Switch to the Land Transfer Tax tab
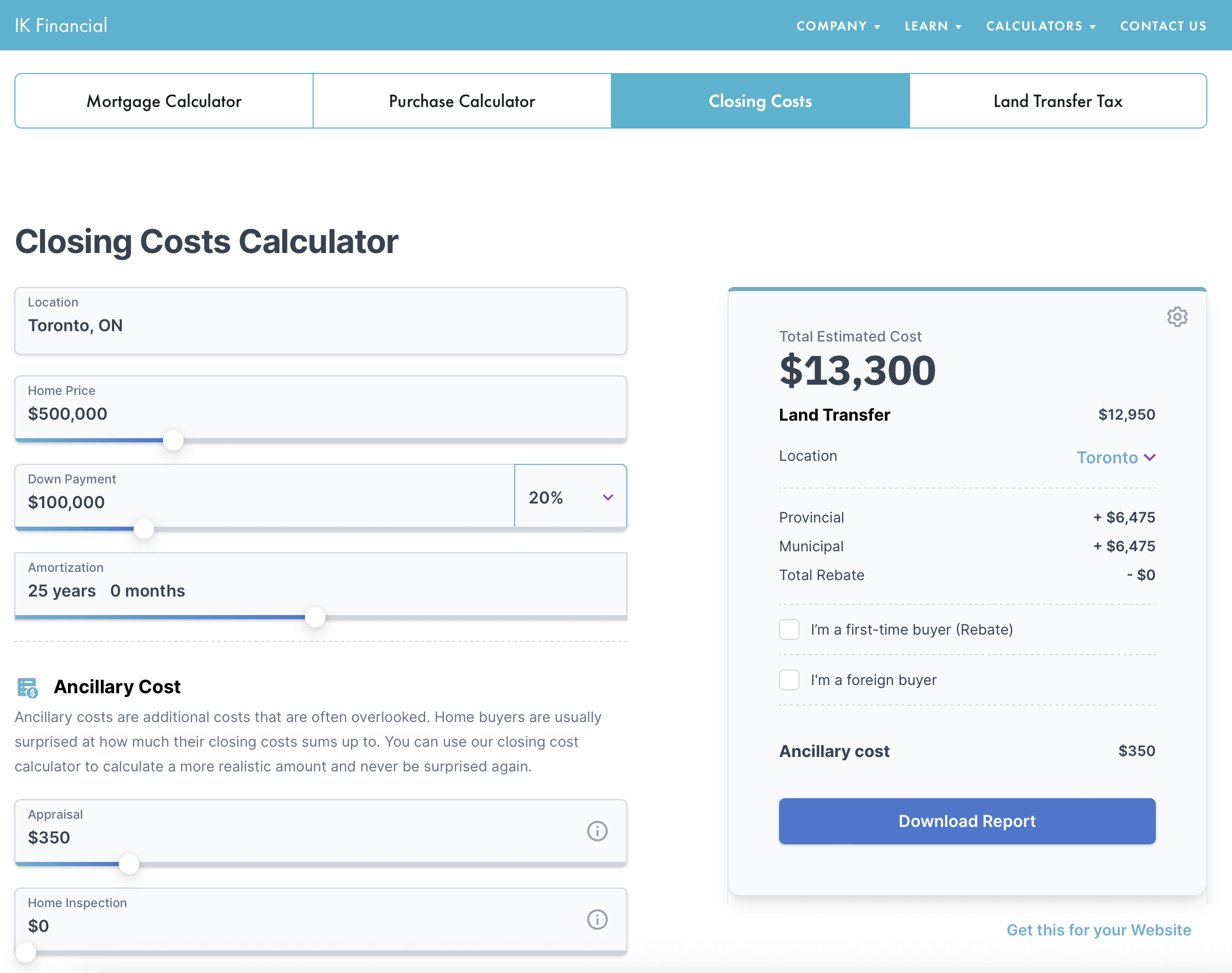 click(x=1058, y=101)
